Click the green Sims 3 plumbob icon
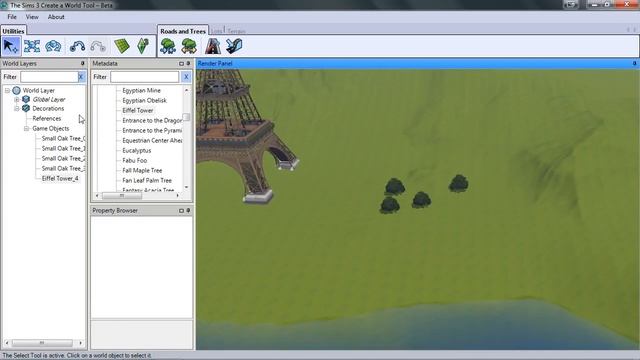Screen dimensions: 640x360 pyautogui.click(x=142, y=46)
